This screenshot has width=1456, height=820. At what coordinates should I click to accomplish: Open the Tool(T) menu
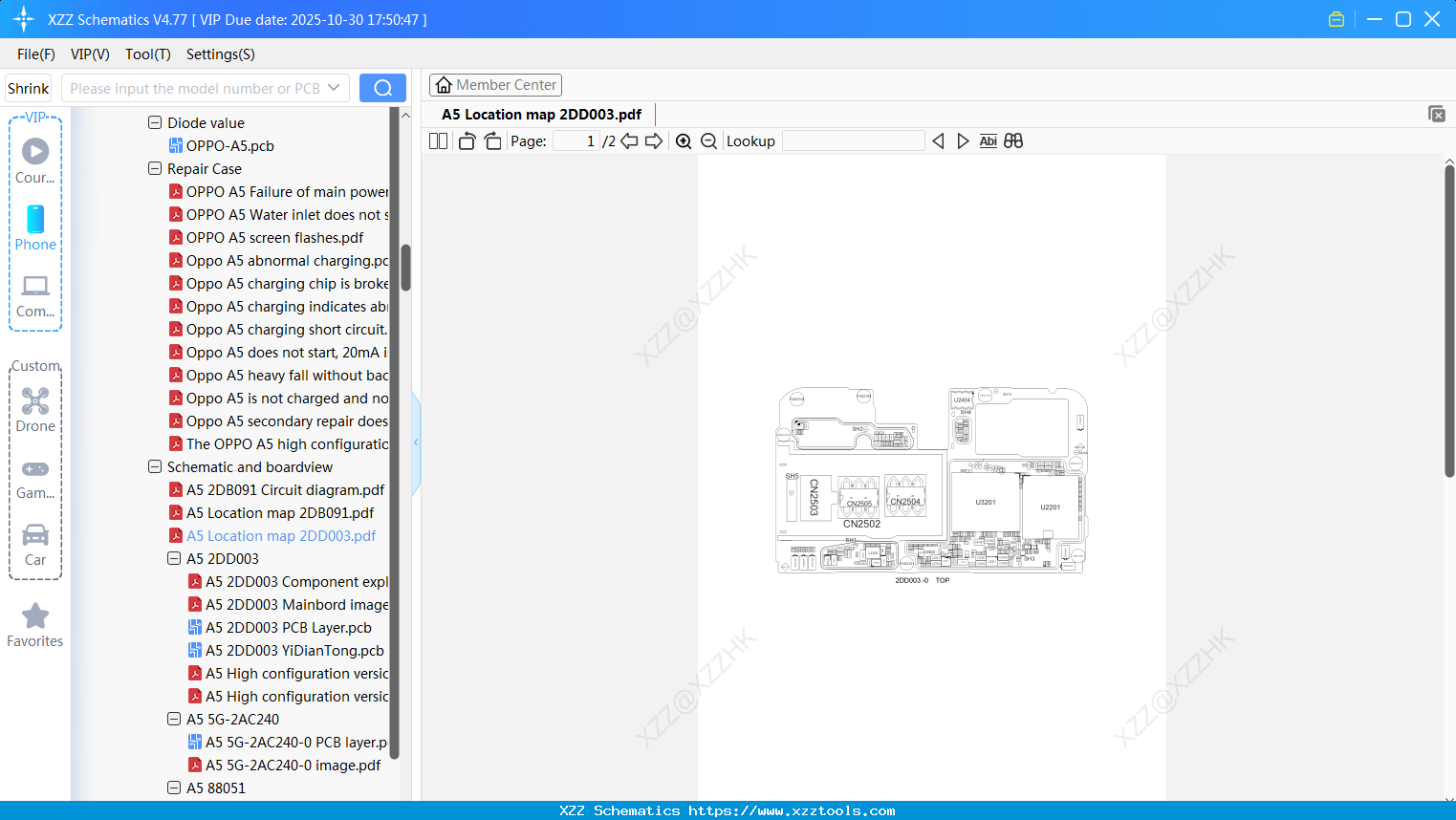pyautogui.click(x=148, y=54)
